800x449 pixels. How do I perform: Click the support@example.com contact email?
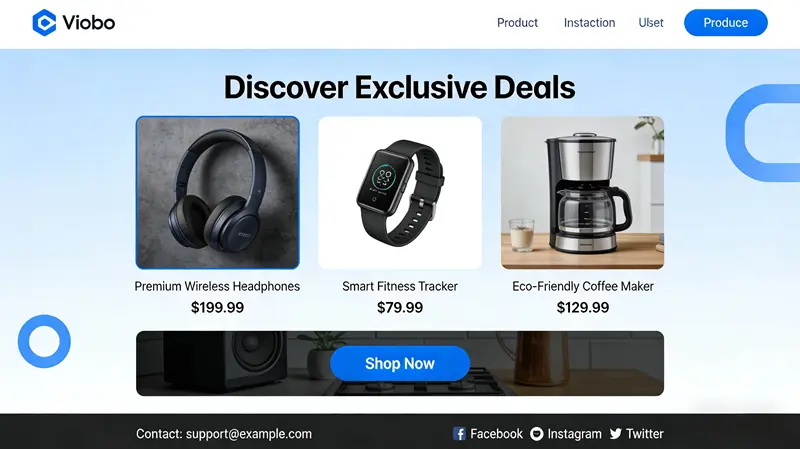[x=248, y=434]
